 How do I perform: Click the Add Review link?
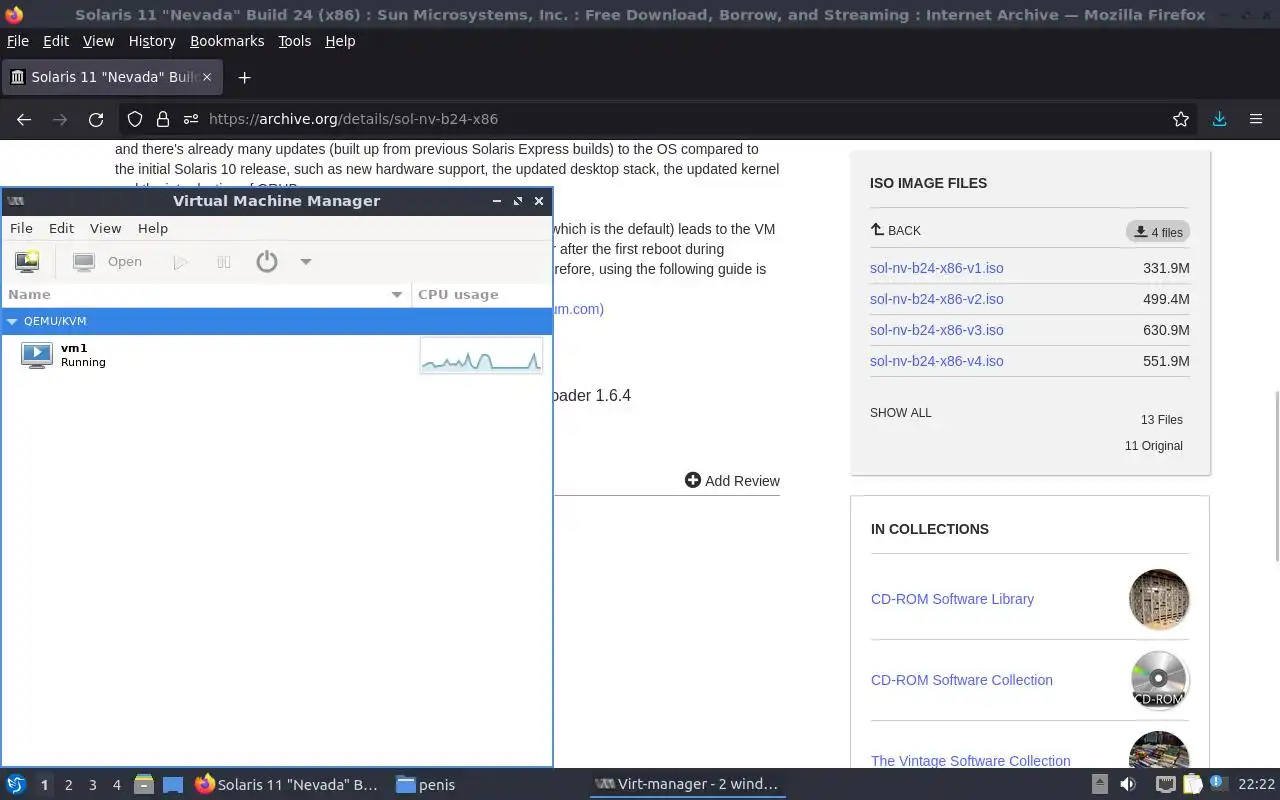coord(732,481)
